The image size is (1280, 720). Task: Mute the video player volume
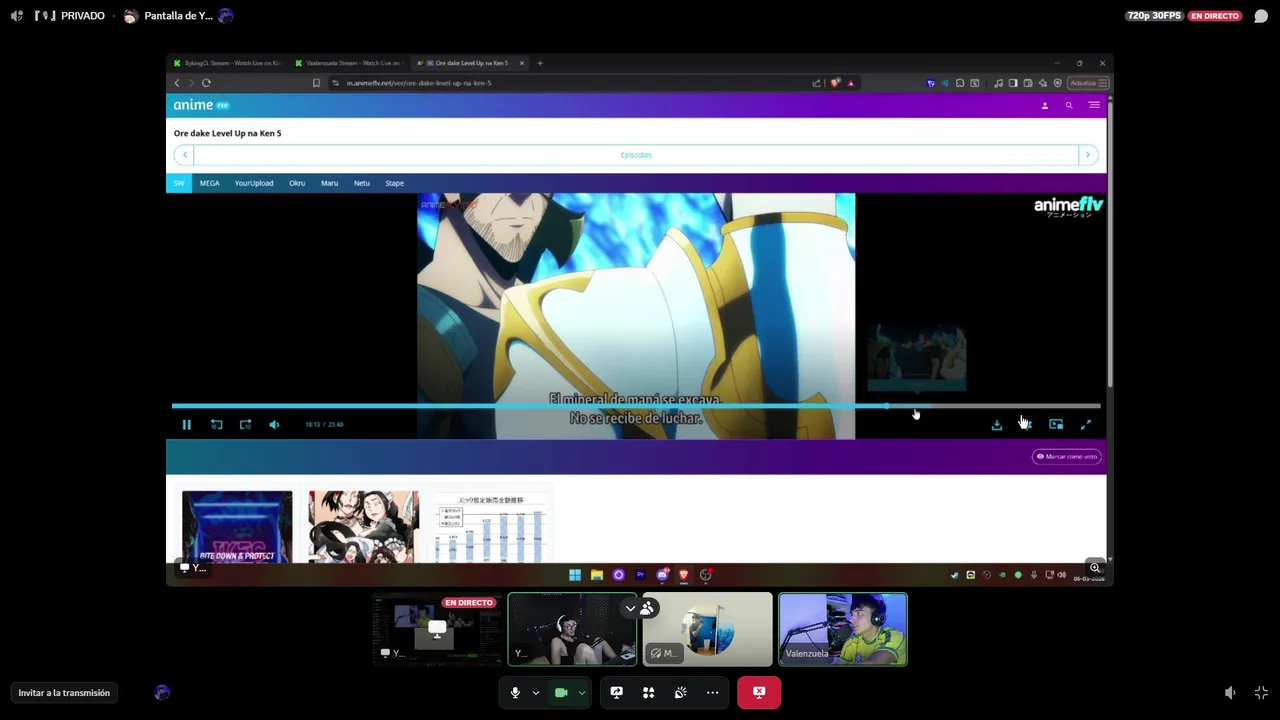pyautogui.click(x=274, y=424)
